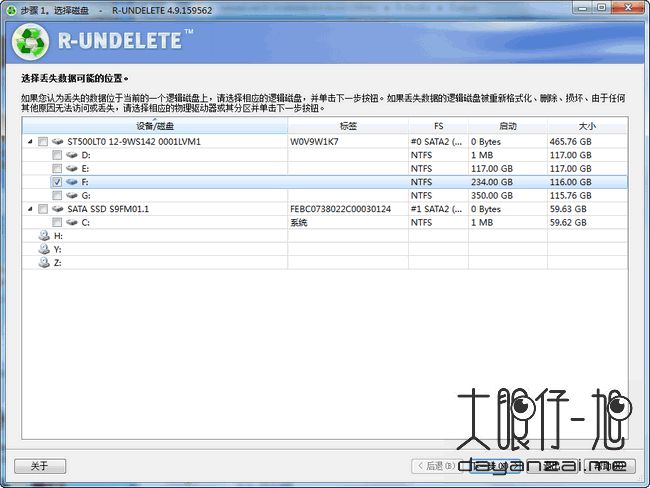Select the SATA SSD S9FM01.1 row
This screenshot has width=650, height=488.
[325, 209]
